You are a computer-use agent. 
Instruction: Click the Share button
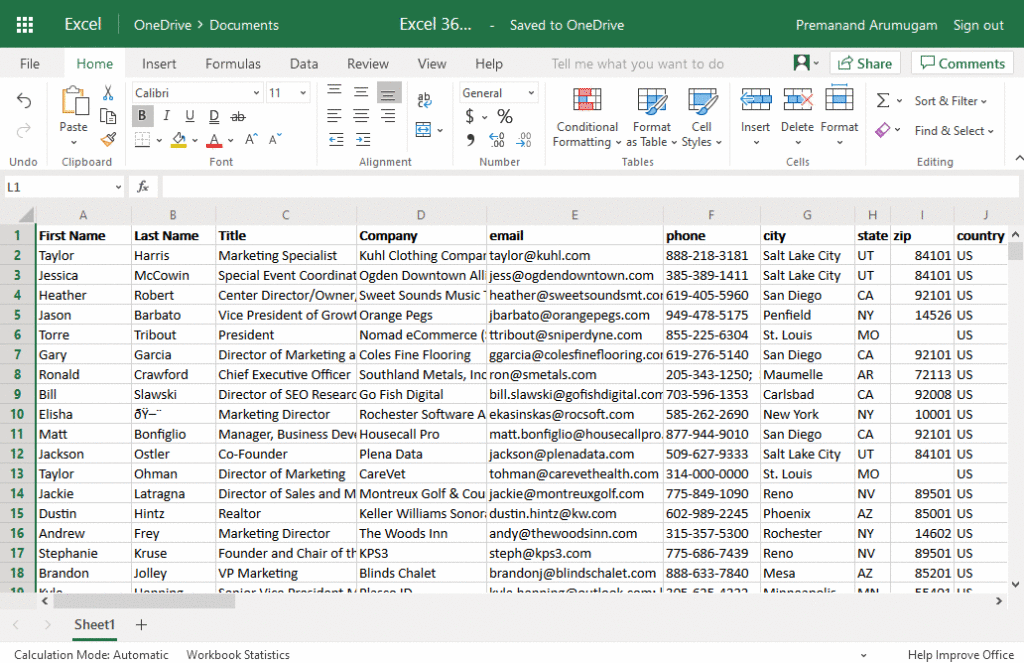865,63
